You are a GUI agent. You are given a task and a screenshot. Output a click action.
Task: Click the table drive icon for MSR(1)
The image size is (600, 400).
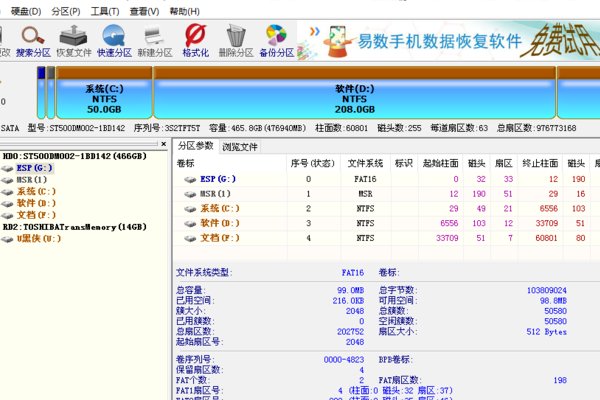[x=190, y=194]
